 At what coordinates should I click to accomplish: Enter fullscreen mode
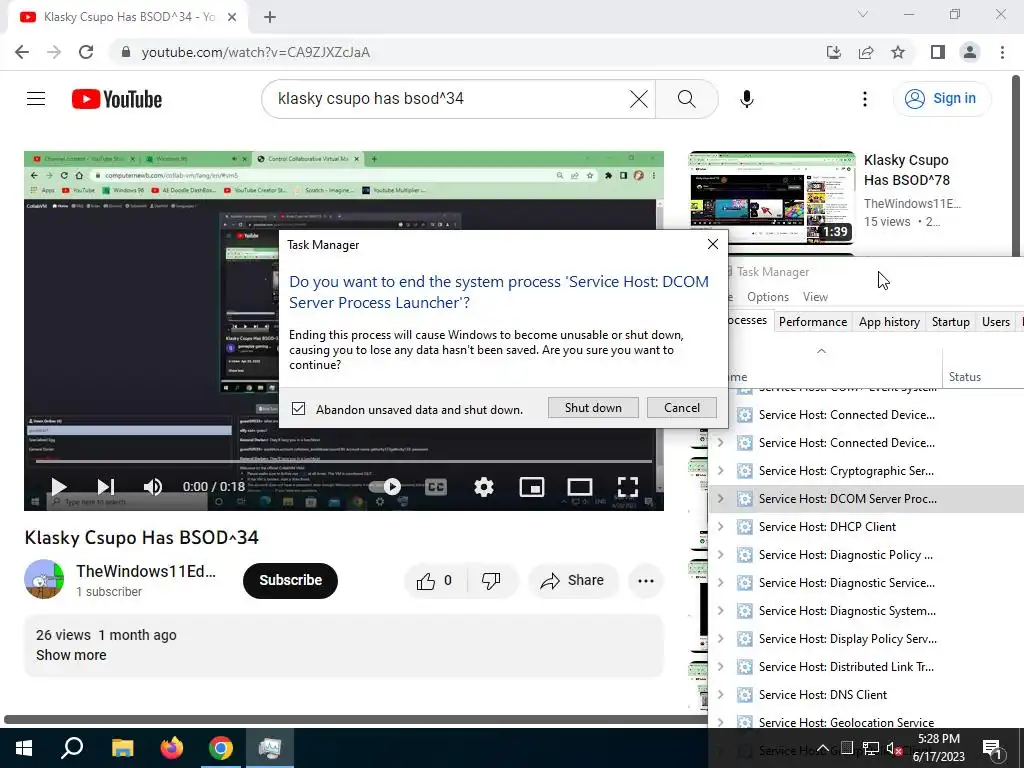coord(628,487)
